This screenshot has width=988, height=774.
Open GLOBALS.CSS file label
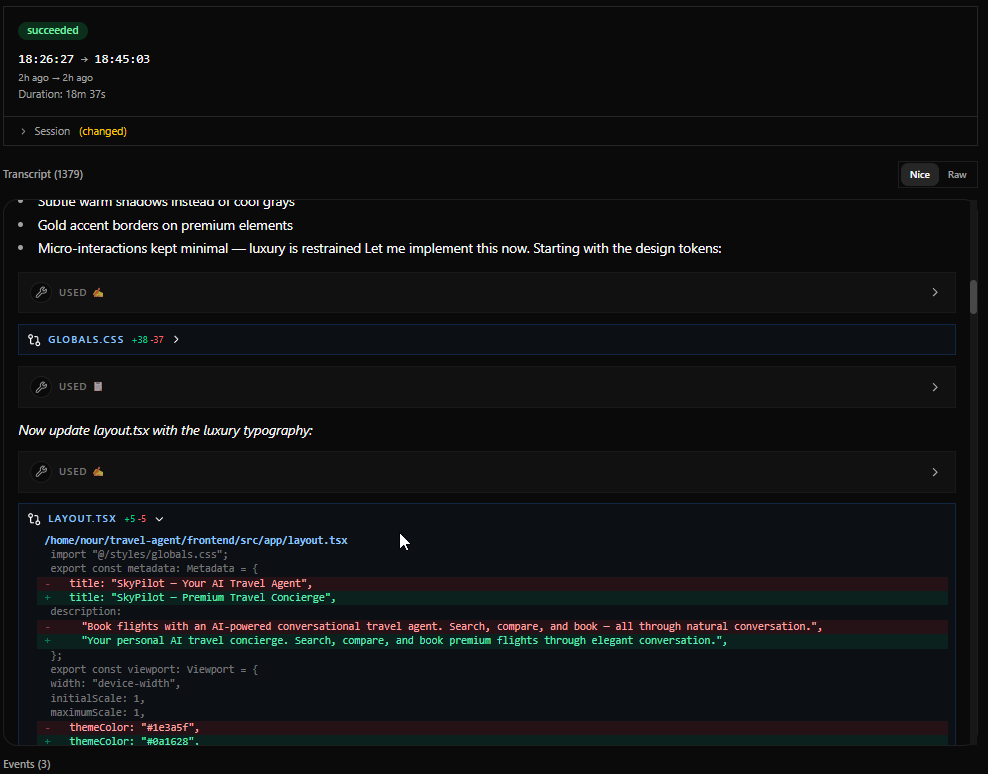point(86,340)
